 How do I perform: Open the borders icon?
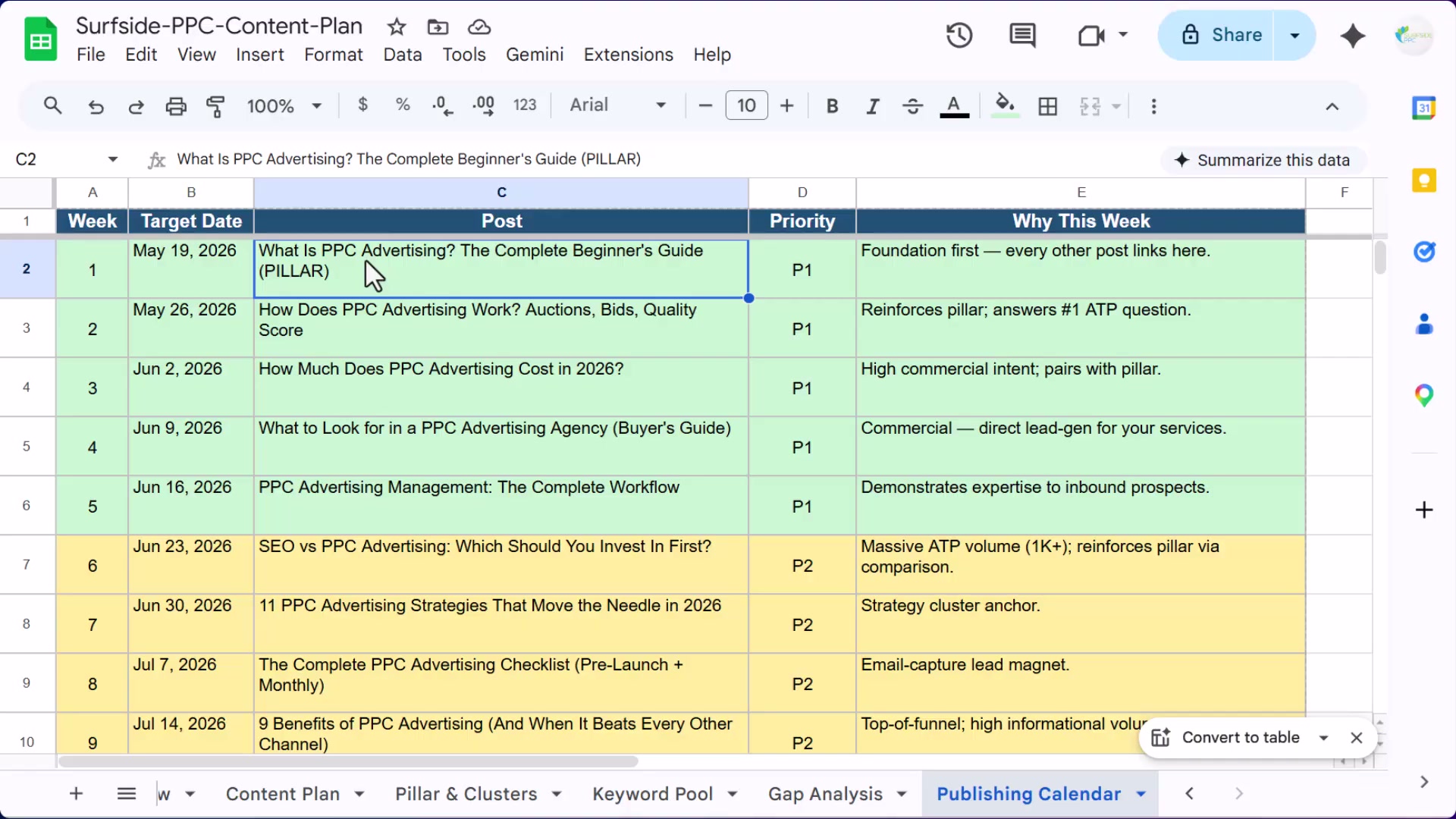point(1048,106)
